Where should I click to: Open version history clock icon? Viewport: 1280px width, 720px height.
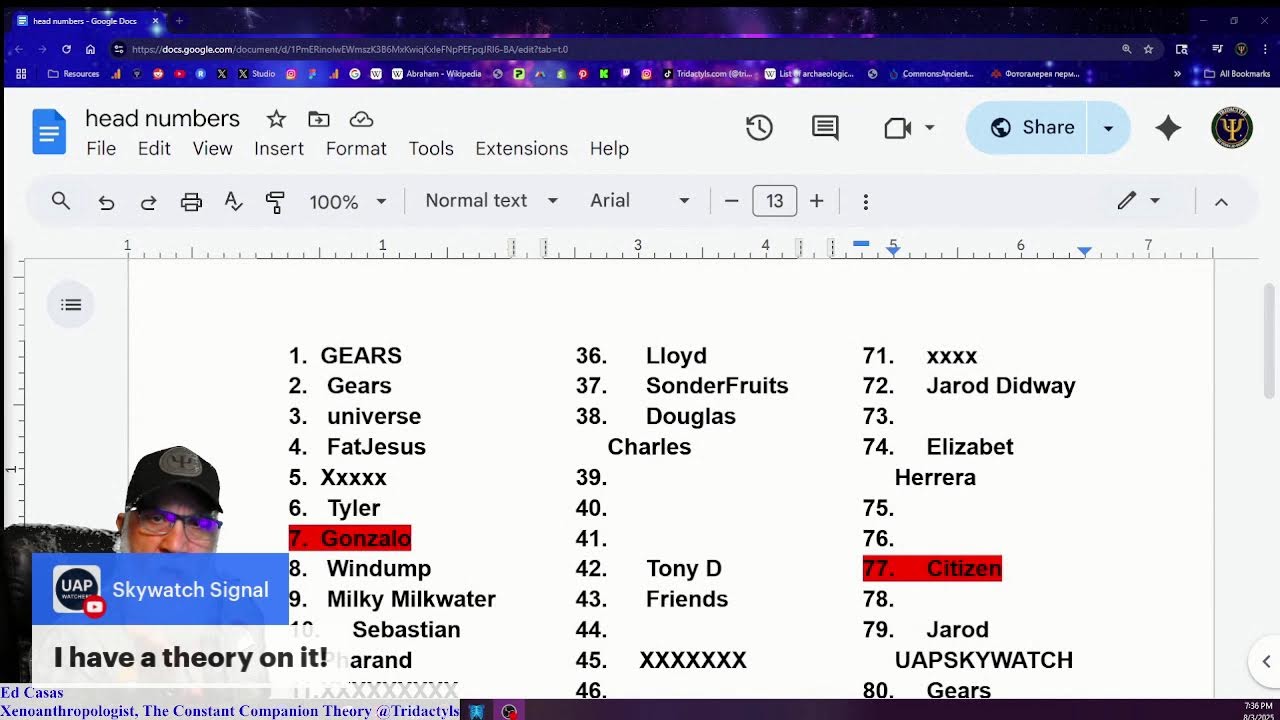(759, 127)
